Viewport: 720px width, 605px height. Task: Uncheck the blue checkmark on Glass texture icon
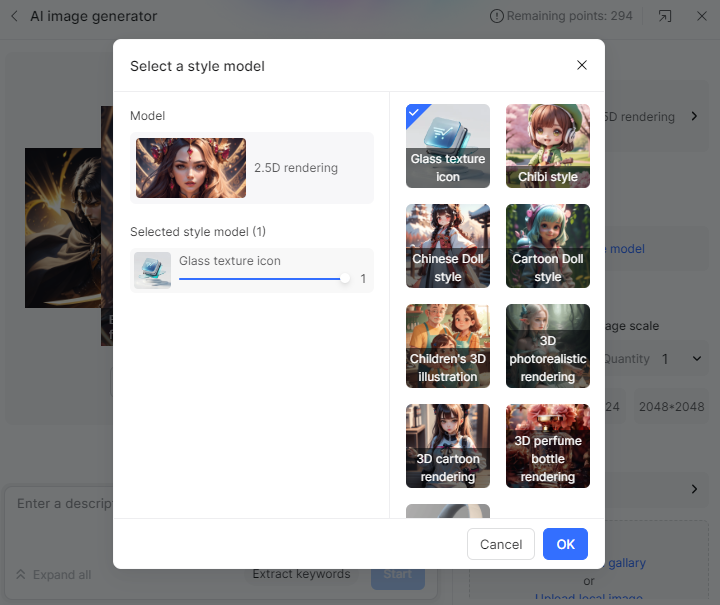[x=414, y=112]
